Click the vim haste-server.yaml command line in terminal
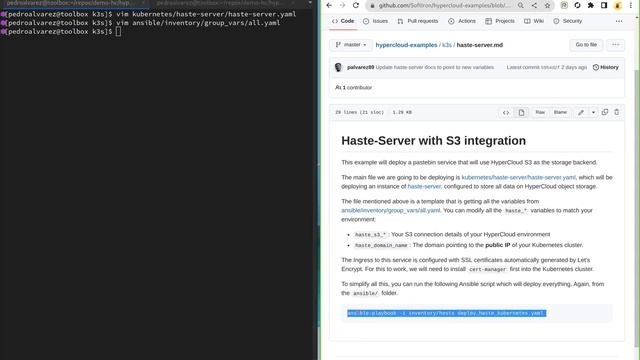The image size is (640, 360). click(149, 14)
